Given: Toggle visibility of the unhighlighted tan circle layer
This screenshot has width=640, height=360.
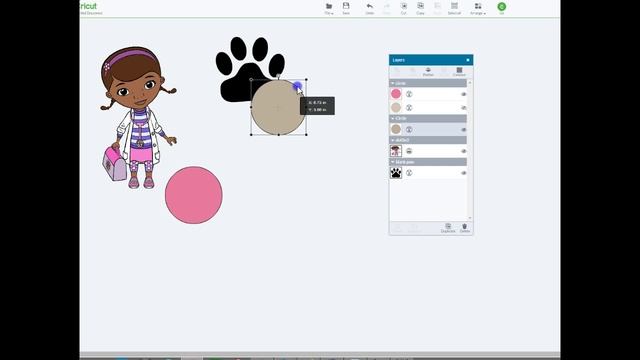Looking at the screenshot, I should click(463, 108).
